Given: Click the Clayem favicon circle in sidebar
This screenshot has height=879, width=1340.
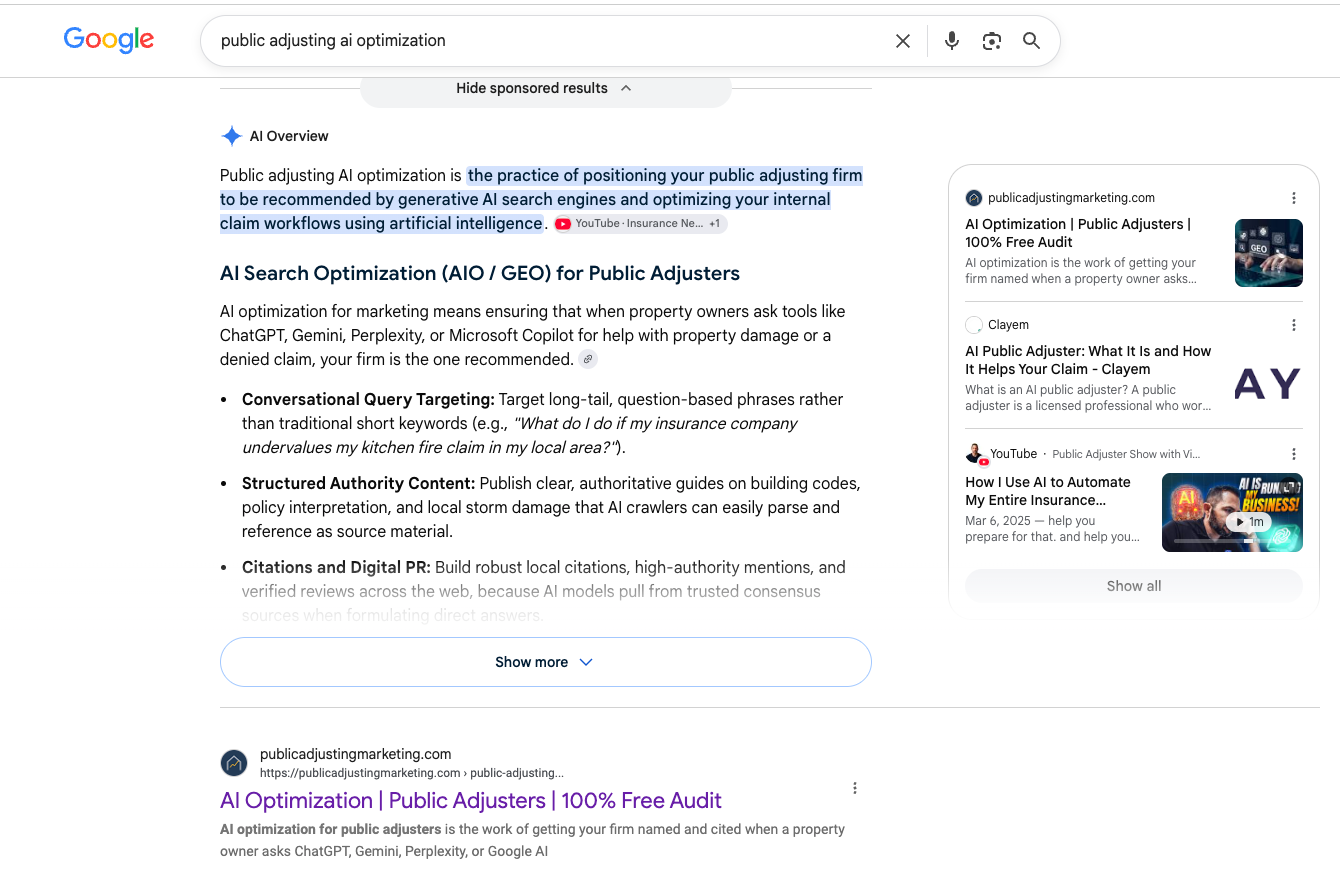Looking at the screenshot, I should pyautogui.click(x=974, y=325).
